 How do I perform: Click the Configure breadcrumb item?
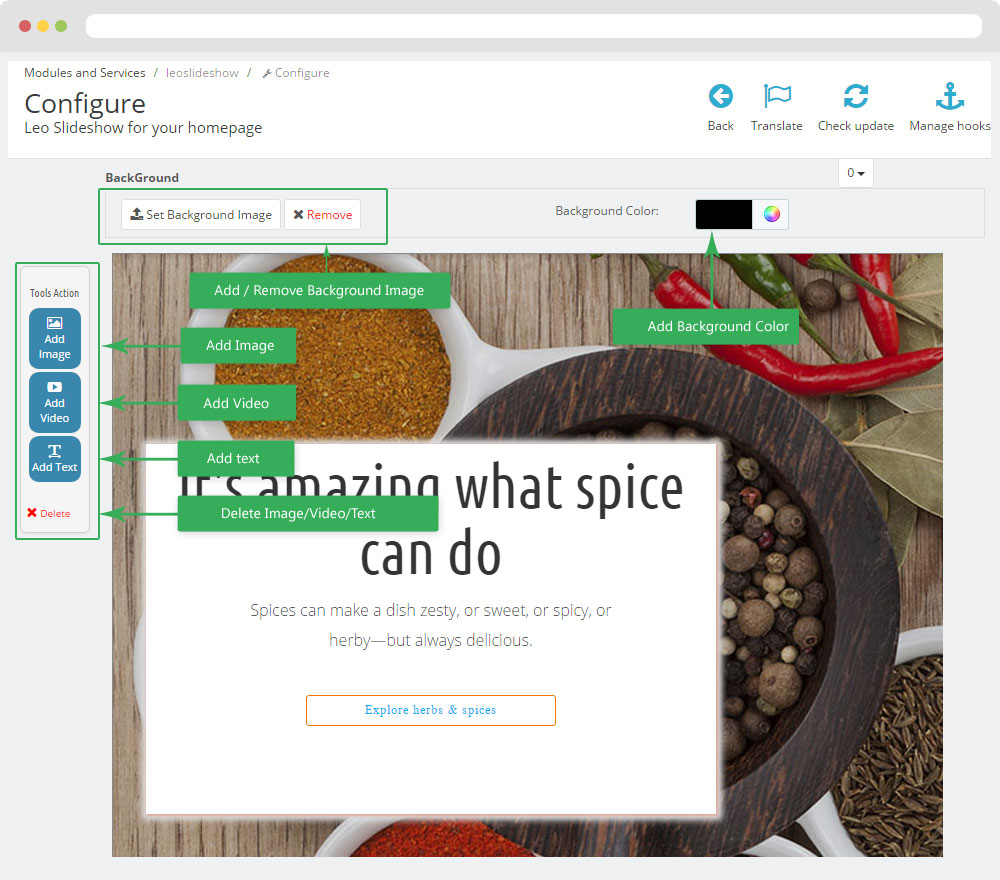coord(296,73)
